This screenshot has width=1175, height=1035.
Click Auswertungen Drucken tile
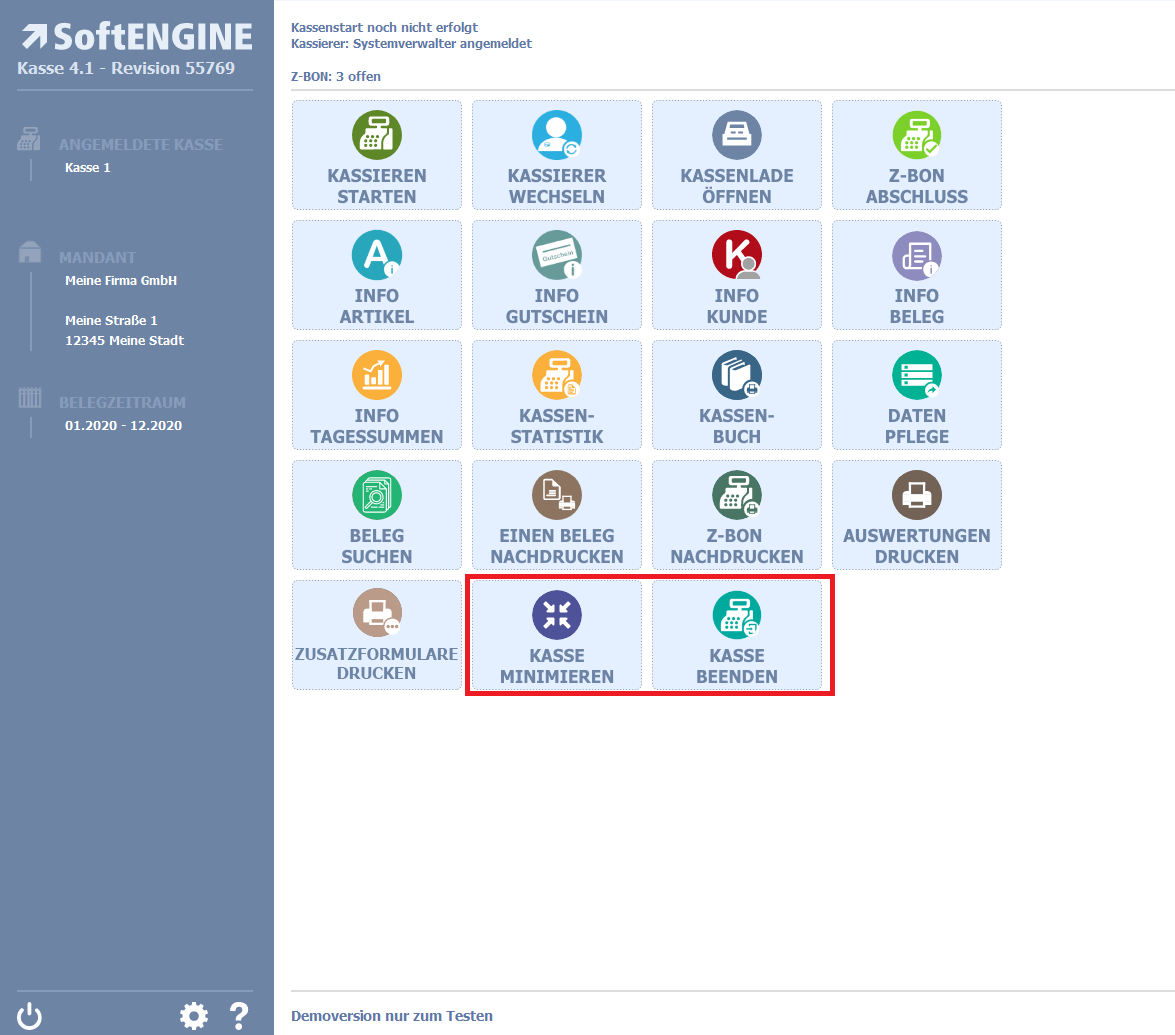point(917,515)
